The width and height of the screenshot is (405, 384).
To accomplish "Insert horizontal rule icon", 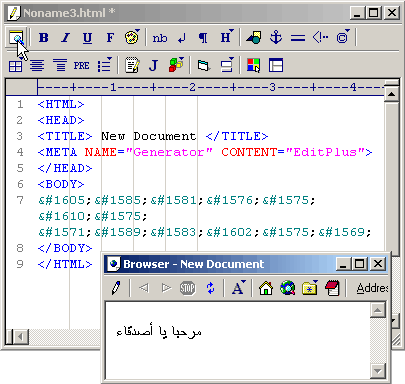I will coord(298,38).
